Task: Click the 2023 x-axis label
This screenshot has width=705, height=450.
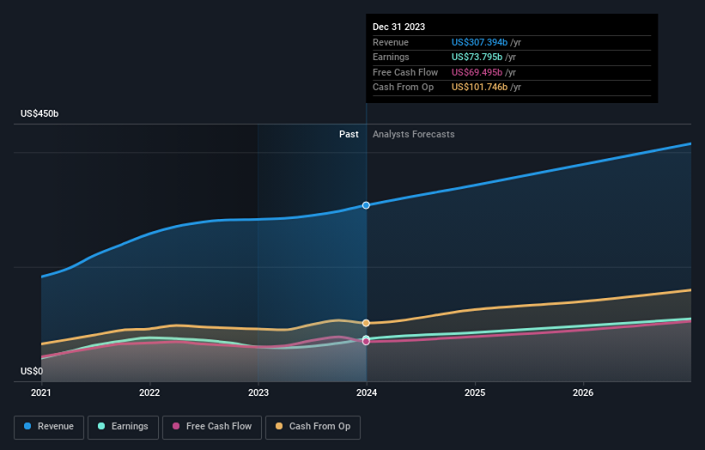Action: 258,393
